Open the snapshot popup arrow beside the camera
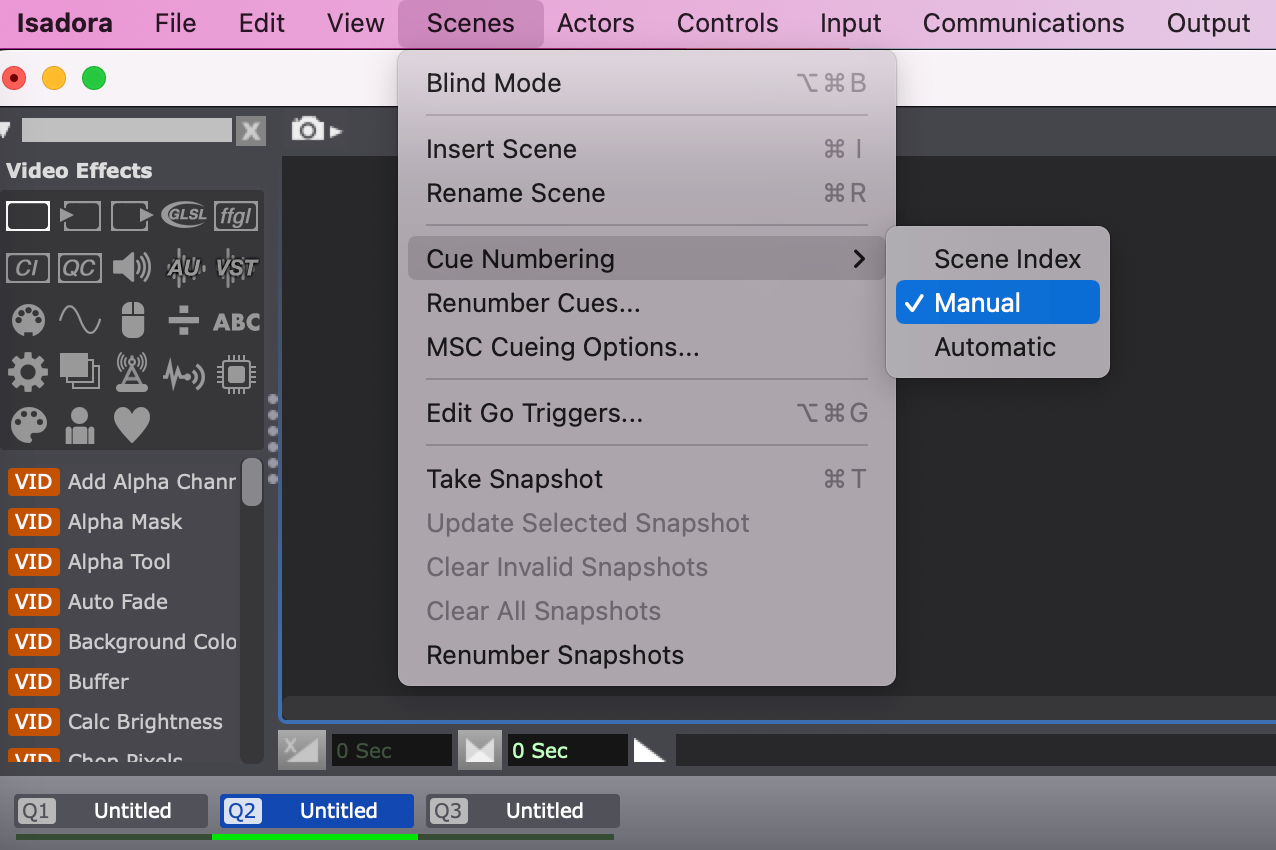1276x850 pixels. coord(336,131)
